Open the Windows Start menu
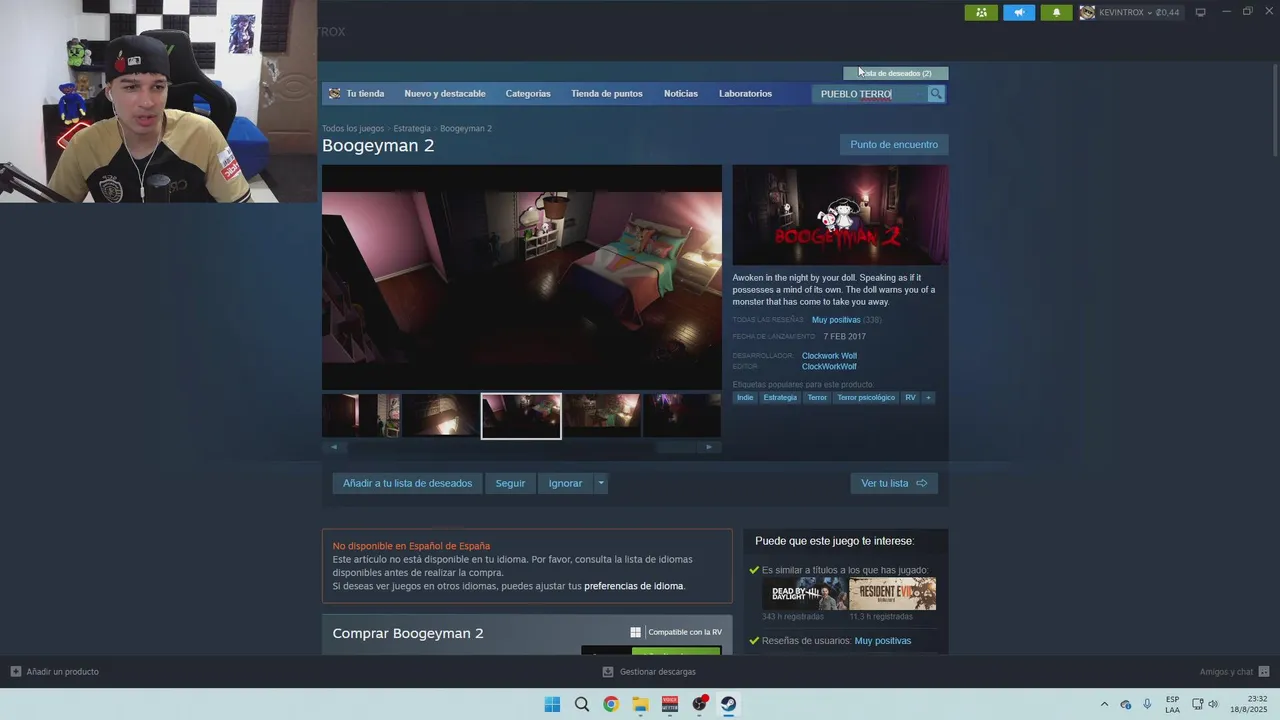 (x=552, y=704)
